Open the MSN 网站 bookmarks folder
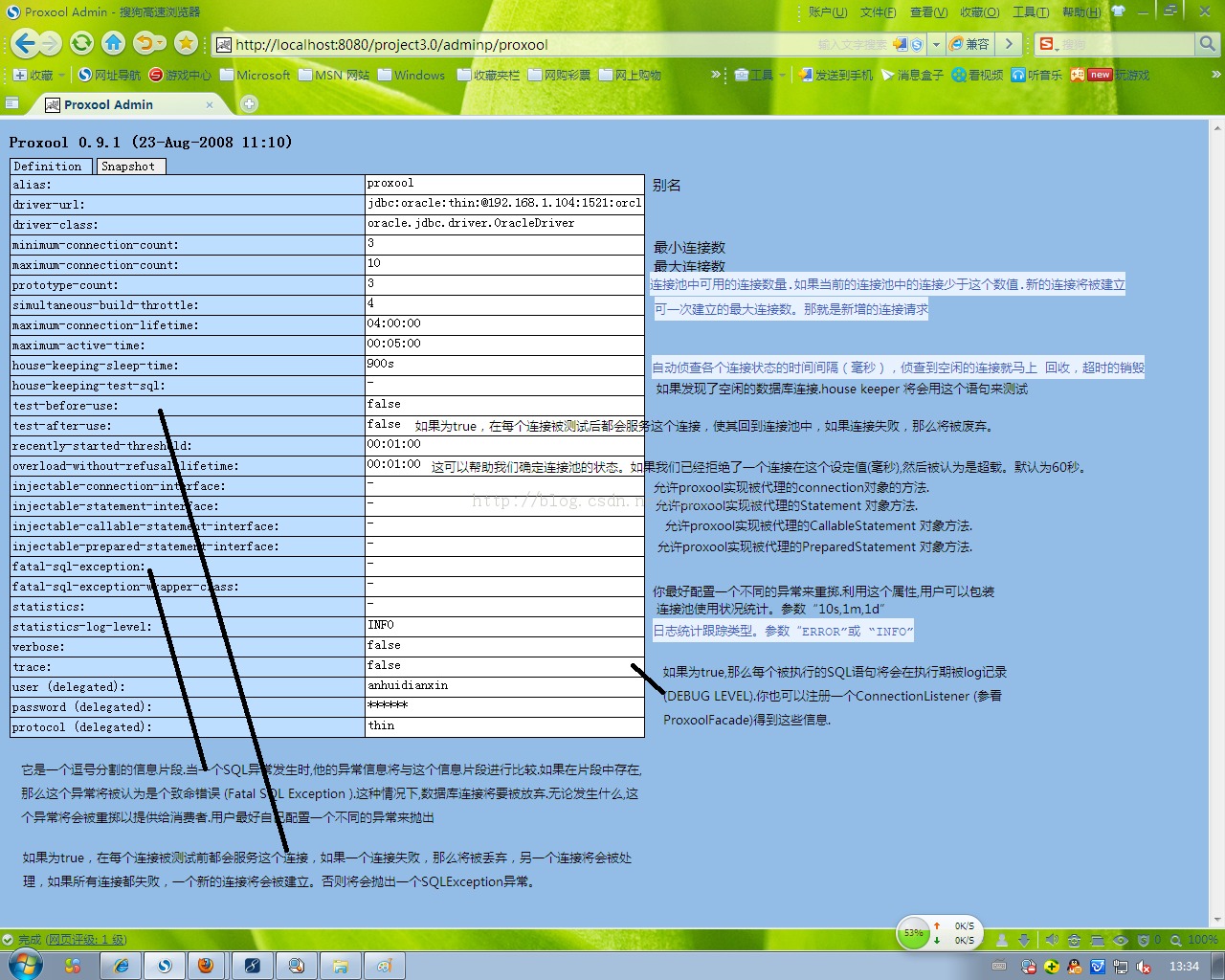This screenshot has width=1225, height=980. [x=334, y=75]
